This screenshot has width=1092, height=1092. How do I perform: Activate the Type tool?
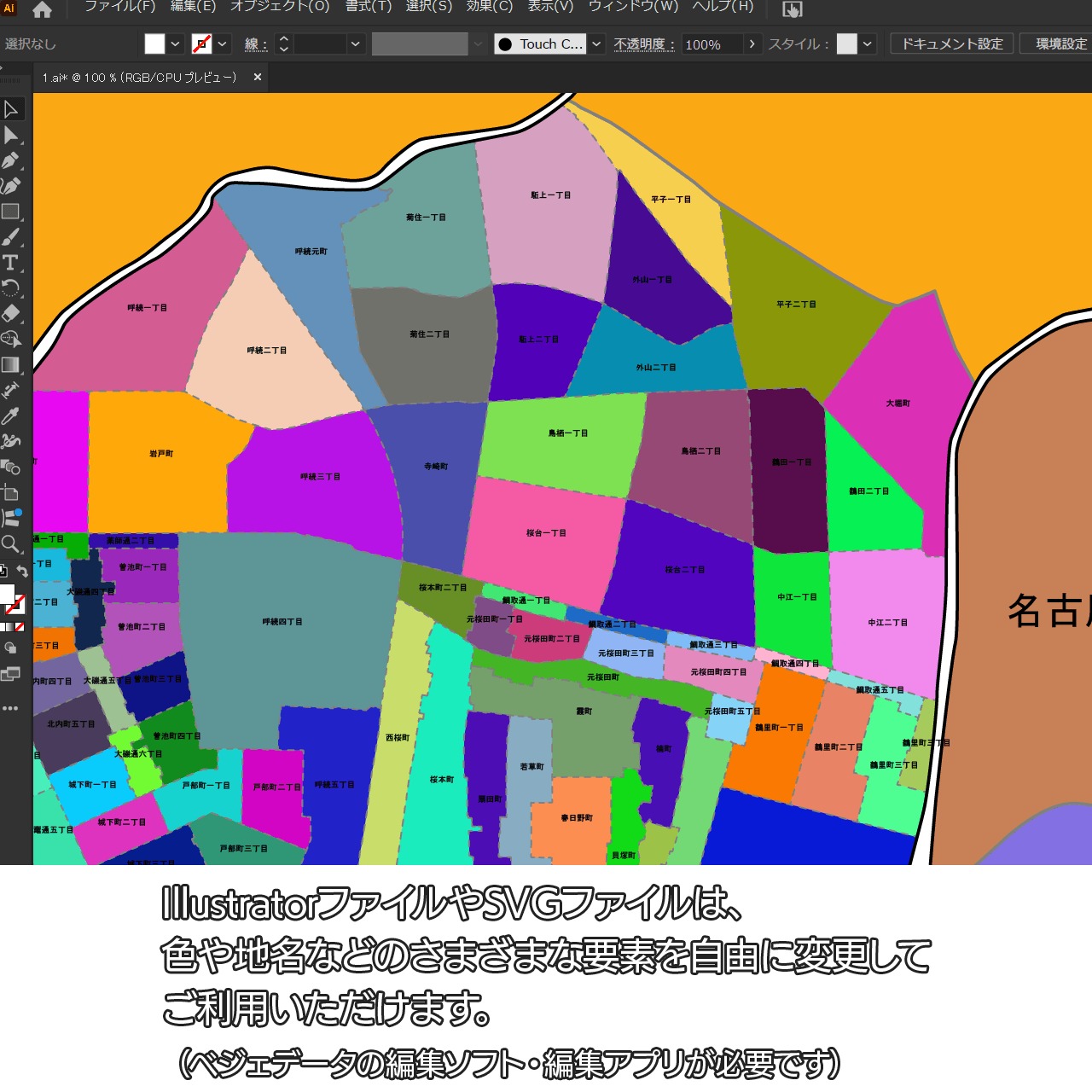click(x=11, y=263)
